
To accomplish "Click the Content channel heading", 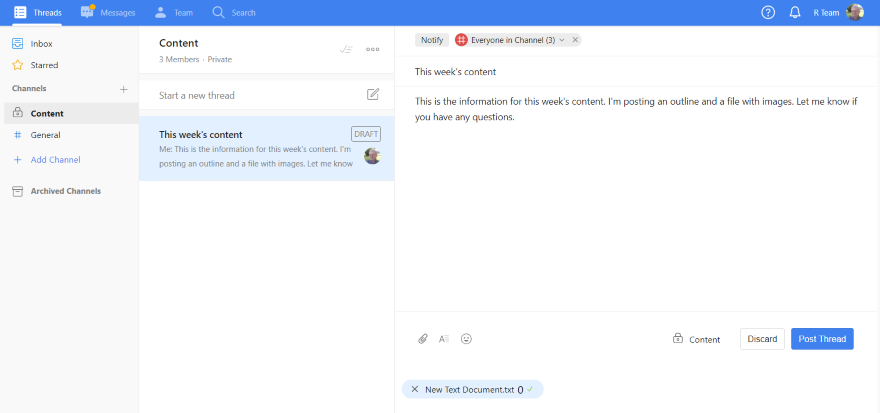I will (178, 43).
